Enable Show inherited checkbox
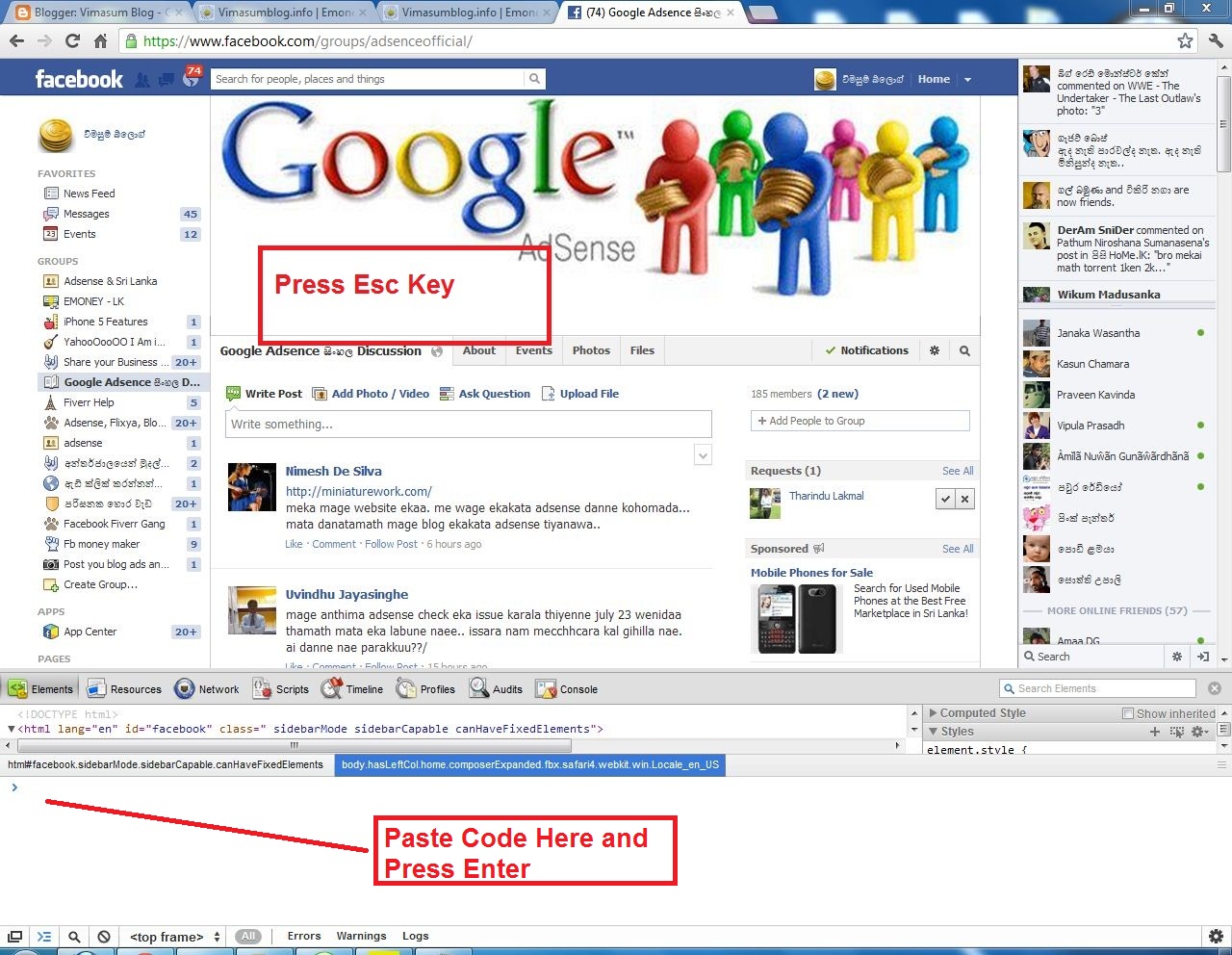Image resolution: width=1232 pixels, height=955 pixels. (x=1128, y=713)
